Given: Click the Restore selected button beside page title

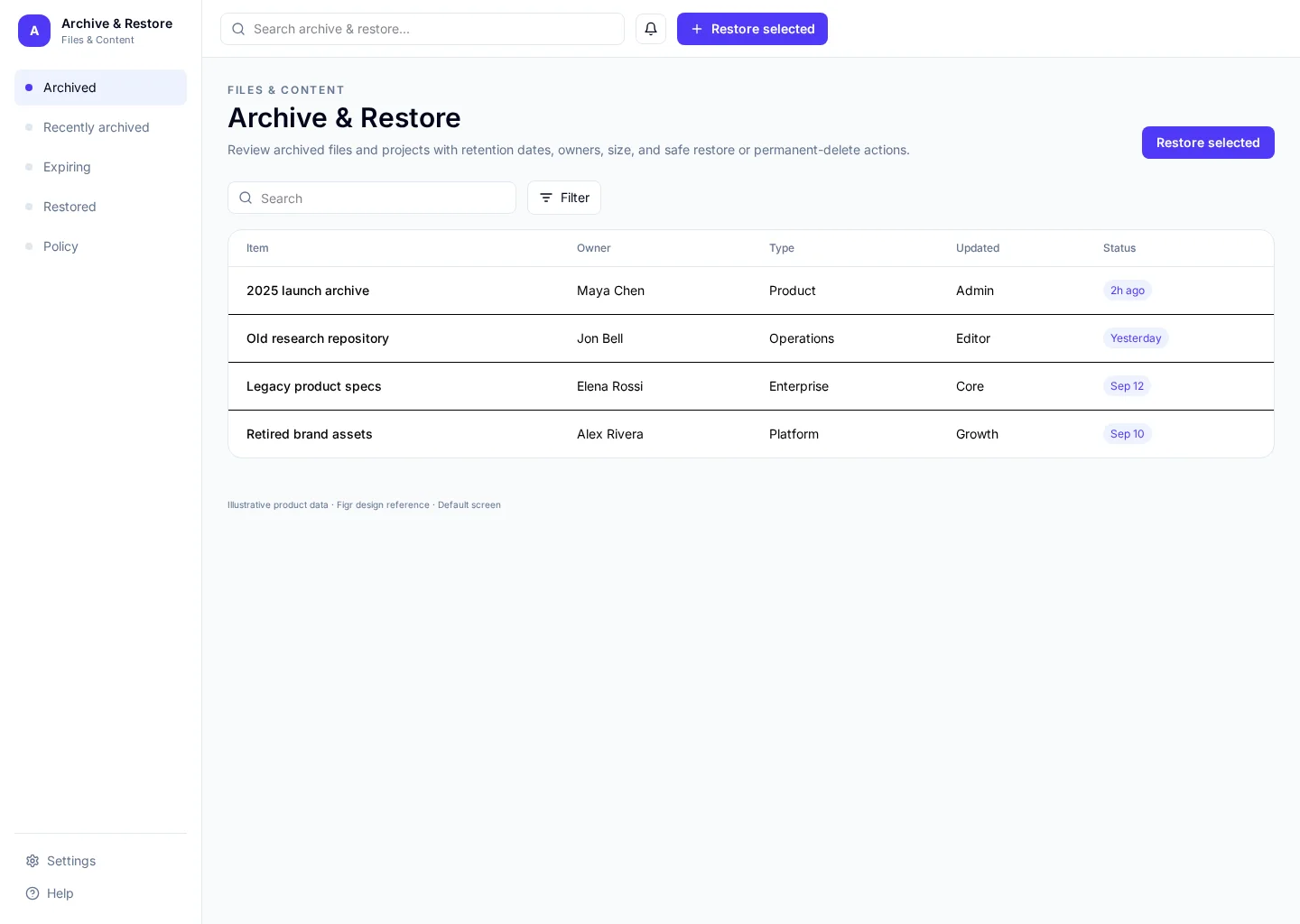Looking at the screenshot, I should [x=1208, y=143].
